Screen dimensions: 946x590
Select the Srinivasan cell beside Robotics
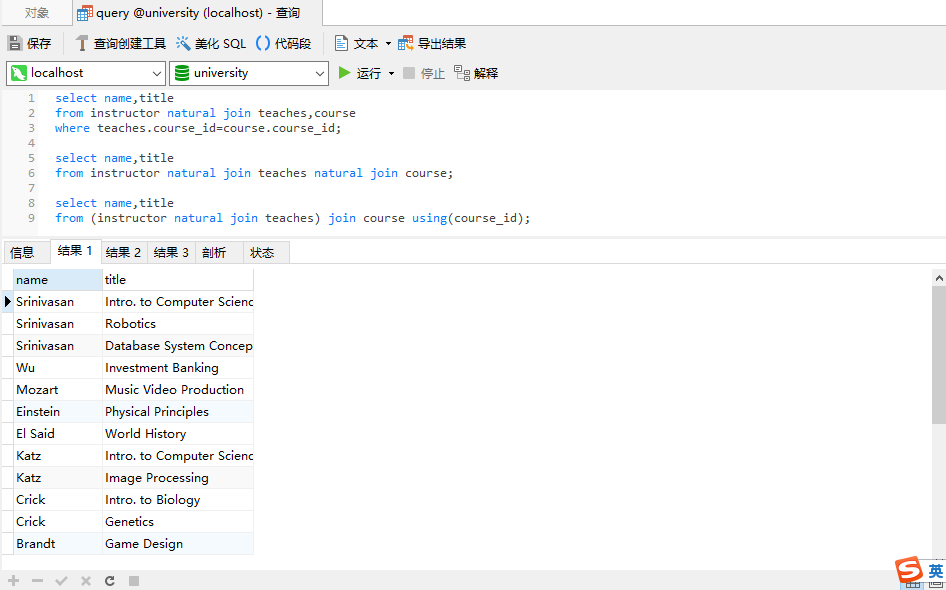point(58,324)
